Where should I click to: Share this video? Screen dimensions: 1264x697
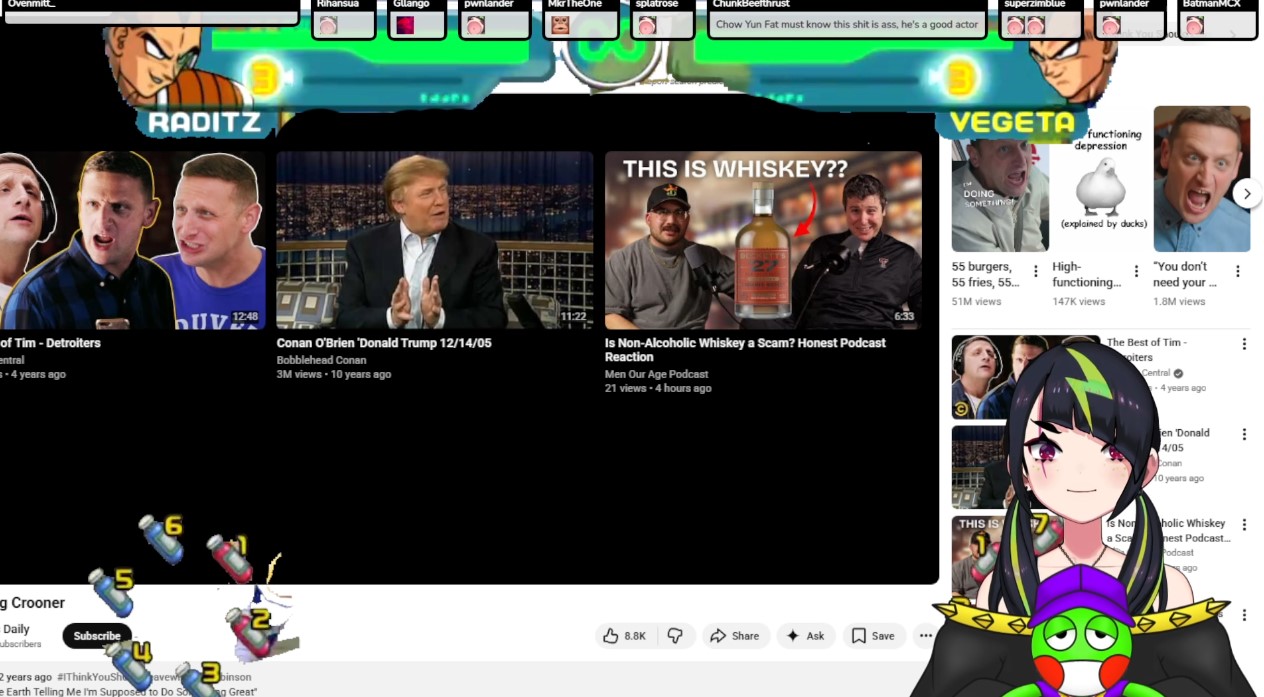click(x=735, y=636)
